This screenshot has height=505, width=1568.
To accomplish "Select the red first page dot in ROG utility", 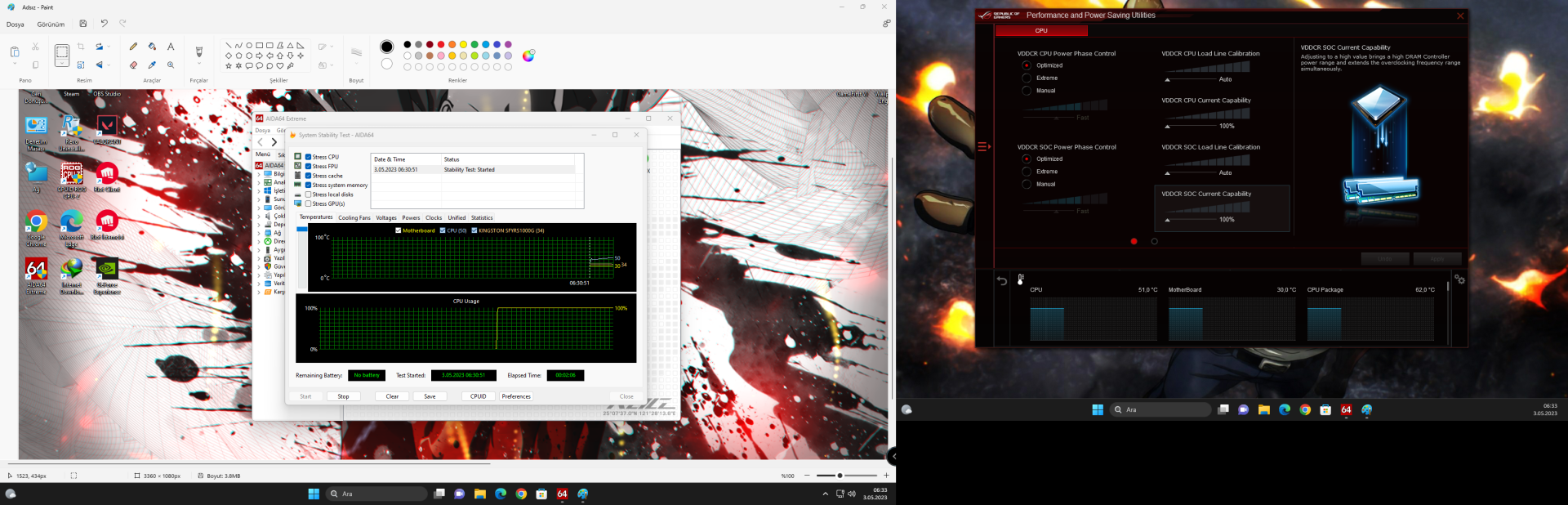I will (1134, 241).
